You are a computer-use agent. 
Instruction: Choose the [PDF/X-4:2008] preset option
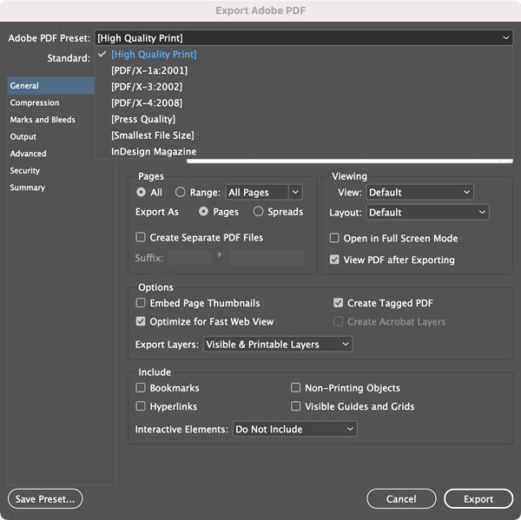147,103
